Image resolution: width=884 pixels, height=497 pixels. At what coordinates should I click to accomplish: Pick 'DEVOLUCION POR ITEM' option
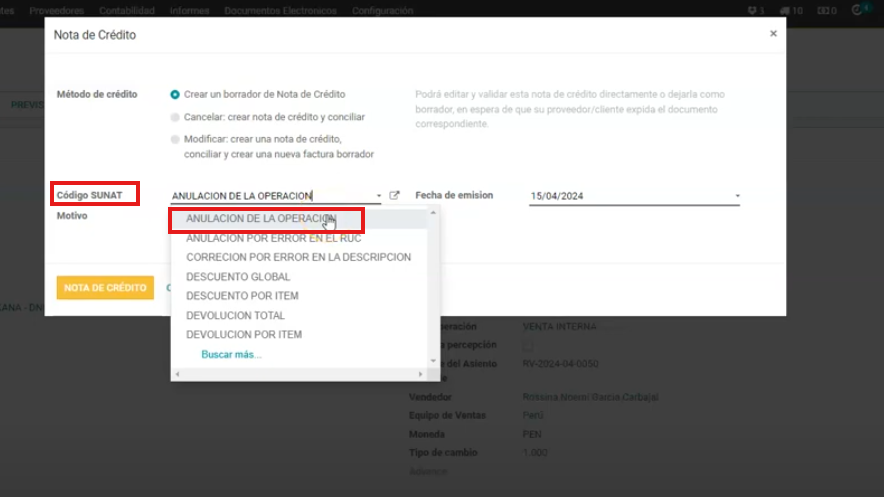(x=243, y=335)
